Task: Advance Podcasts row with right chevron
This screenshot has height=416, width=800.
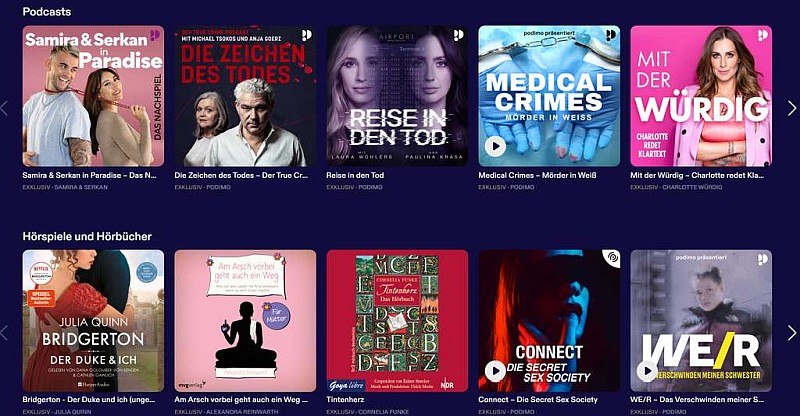Action: pos(791,108)
